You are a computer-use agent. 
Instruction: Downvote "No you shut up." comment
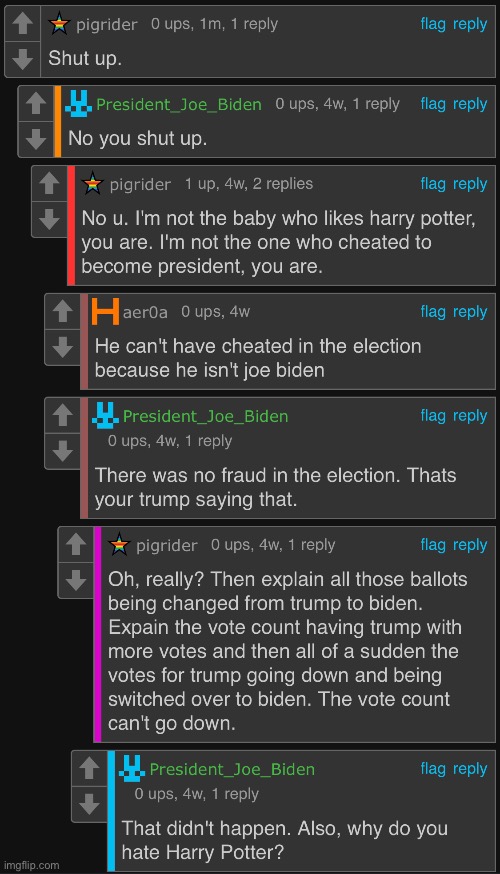[36, 139]
